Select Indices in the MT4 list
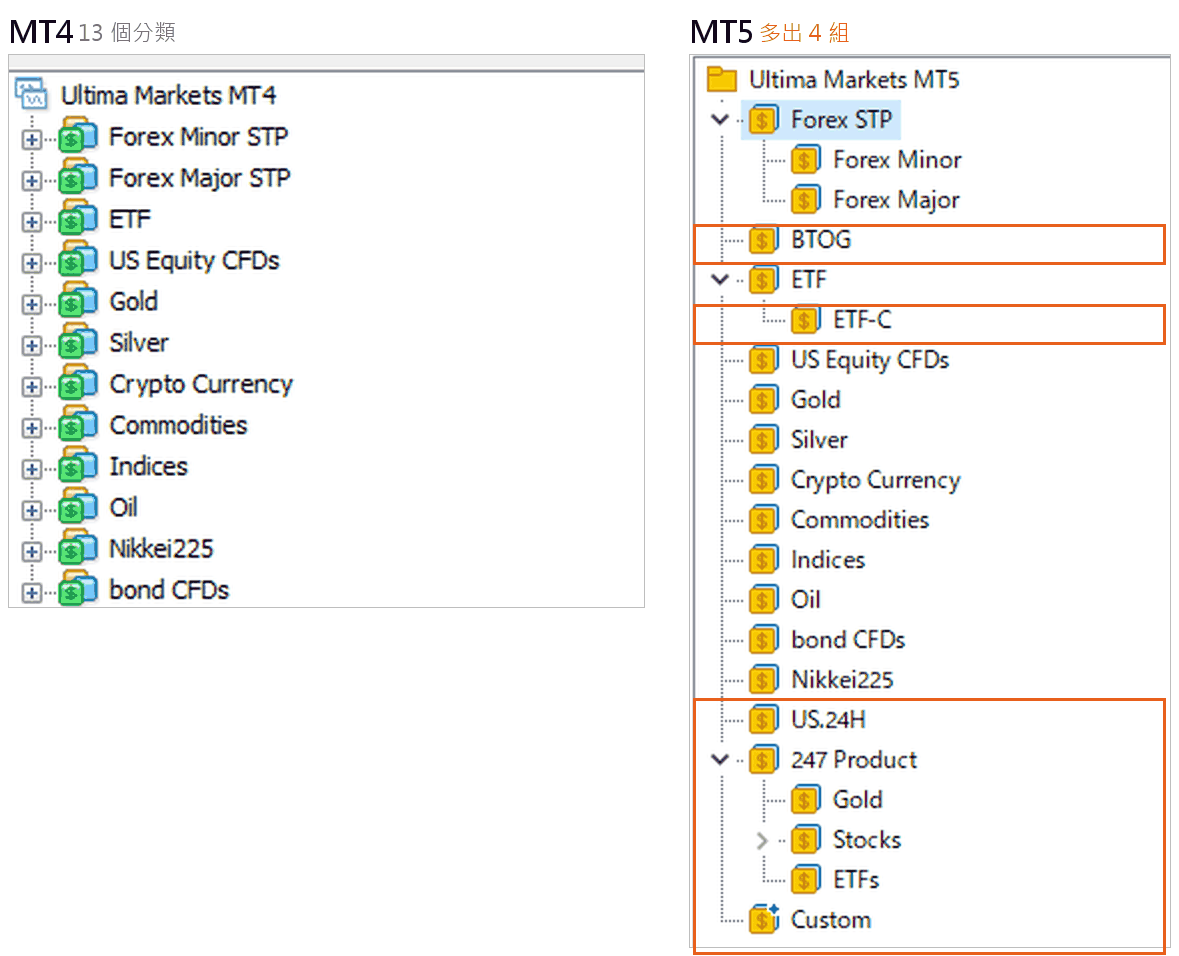The height and width of the screenshot is (956, 1179). click(148, 466)
